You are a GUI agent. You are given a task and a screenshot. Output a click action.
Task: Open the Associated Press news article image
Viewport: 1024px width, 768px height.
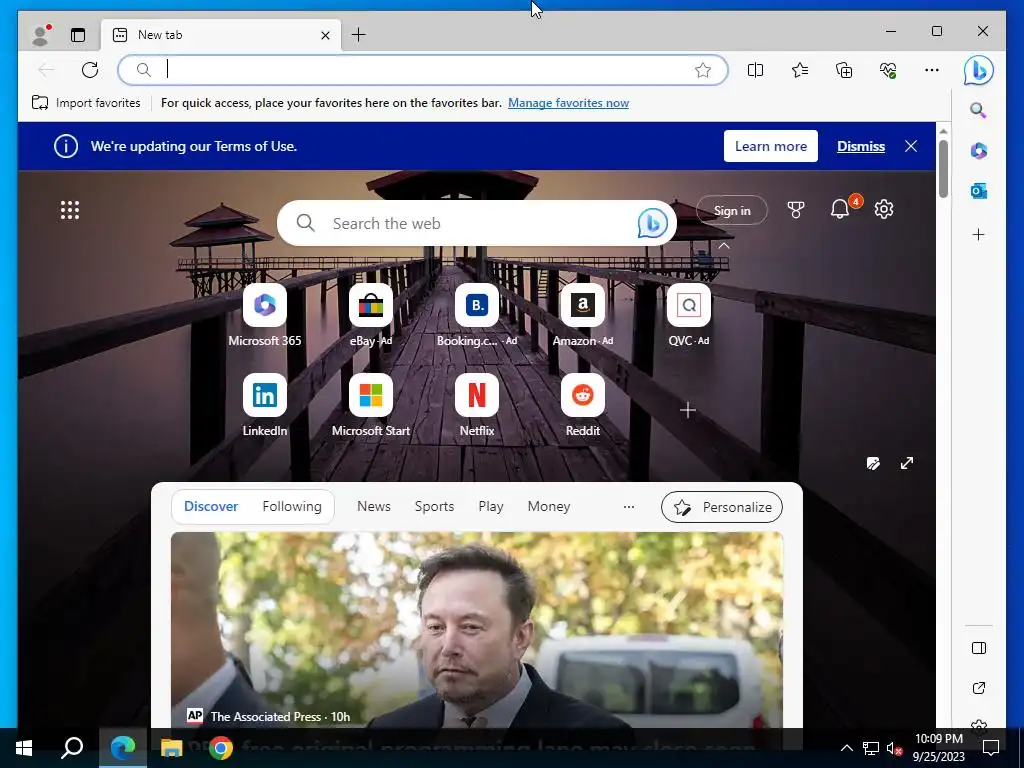[x=477, y=630]
